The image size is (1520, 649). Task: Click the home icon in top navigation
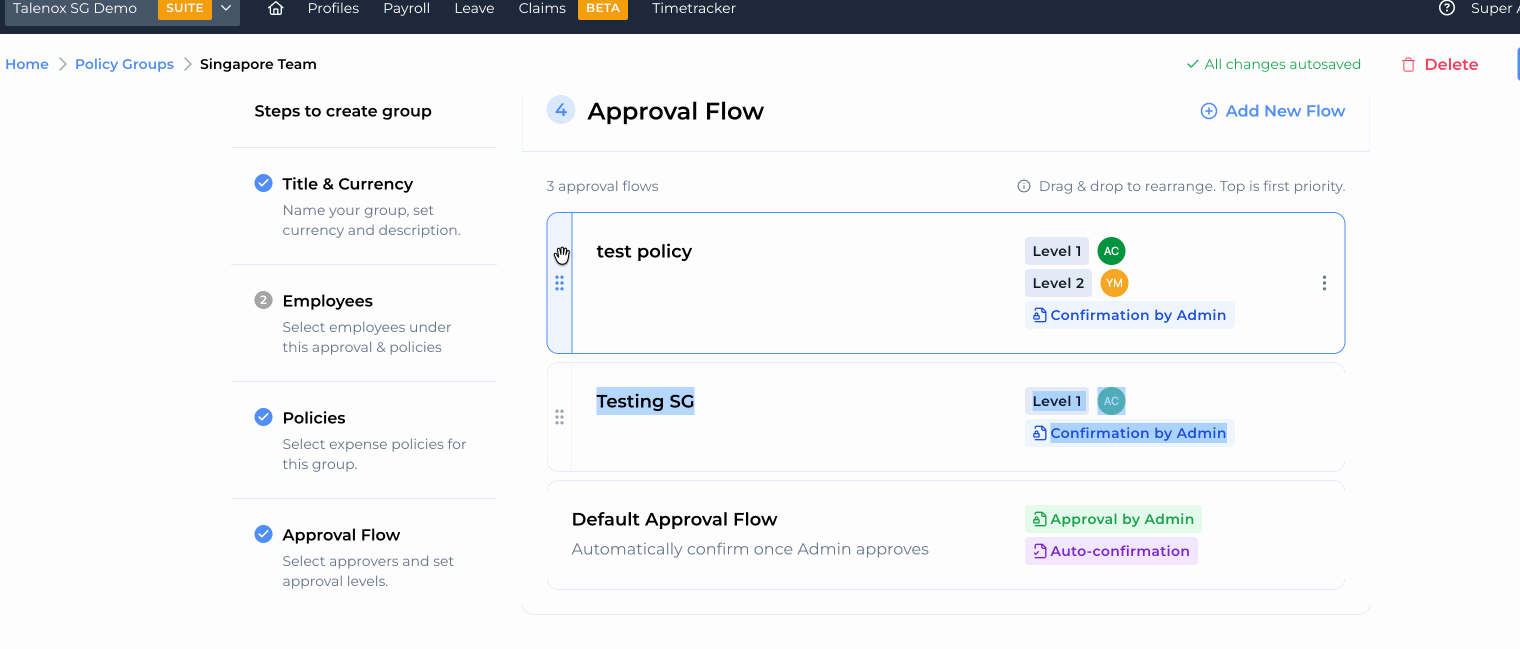276,9
